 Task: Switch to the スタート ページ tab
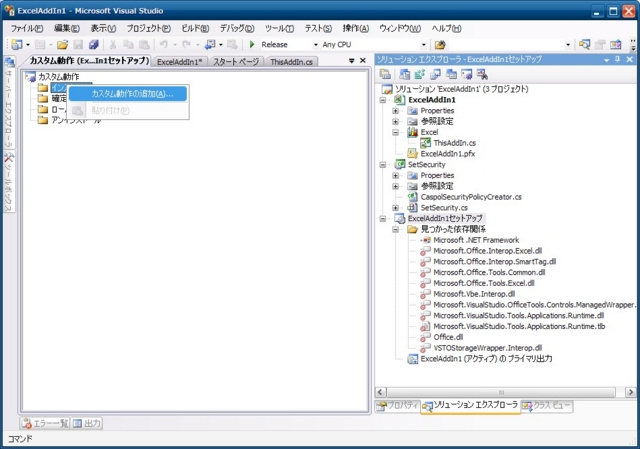[x=236, y=62]
